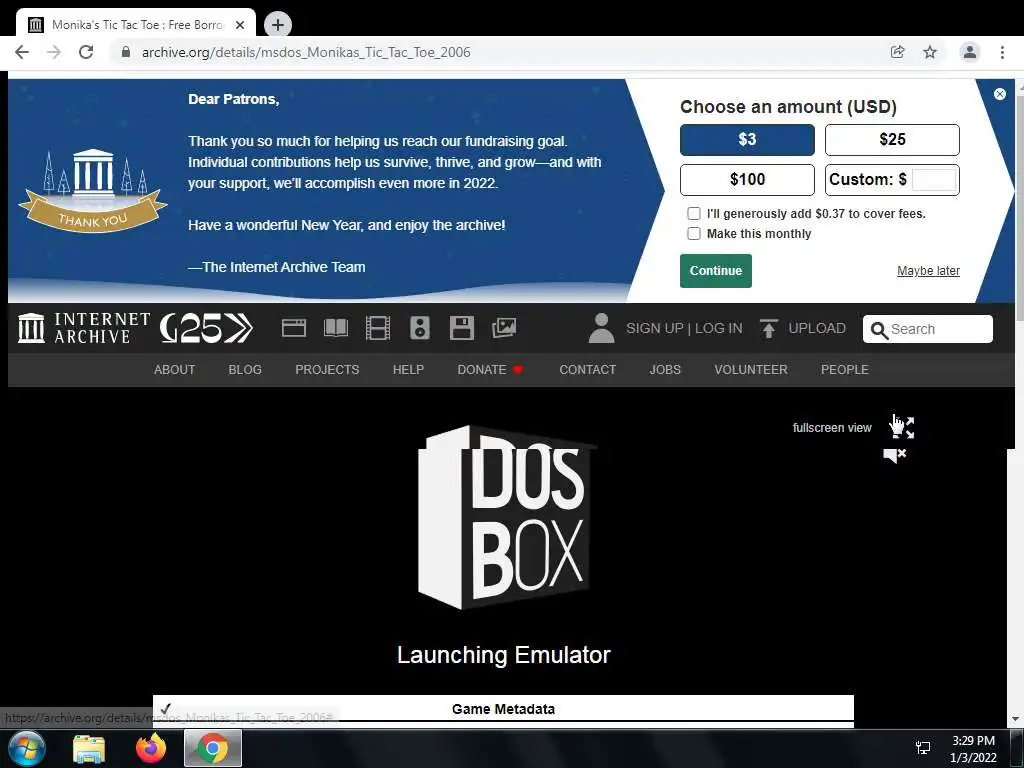Open the VOLUNTEER menu item
The width and height of the screenshot is (1024, 768).
pyautogui.click(x=751, y=370)
